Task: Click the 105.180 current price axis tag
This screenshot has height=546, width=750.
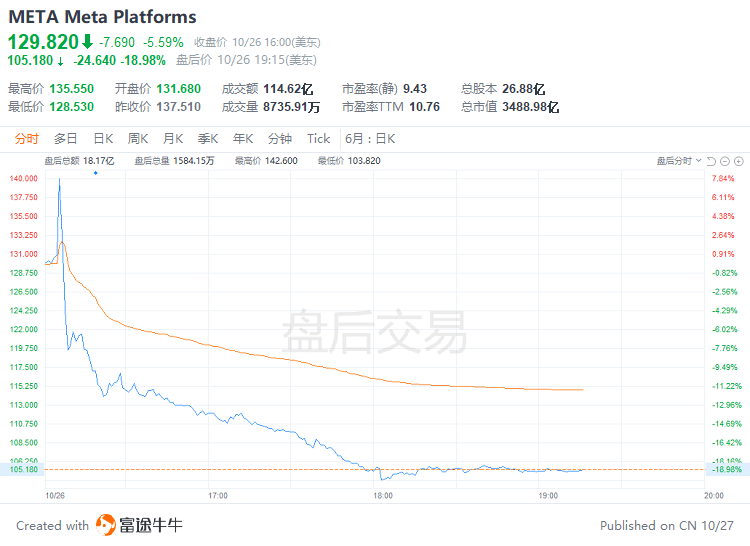Action: [x=22, y=470]
